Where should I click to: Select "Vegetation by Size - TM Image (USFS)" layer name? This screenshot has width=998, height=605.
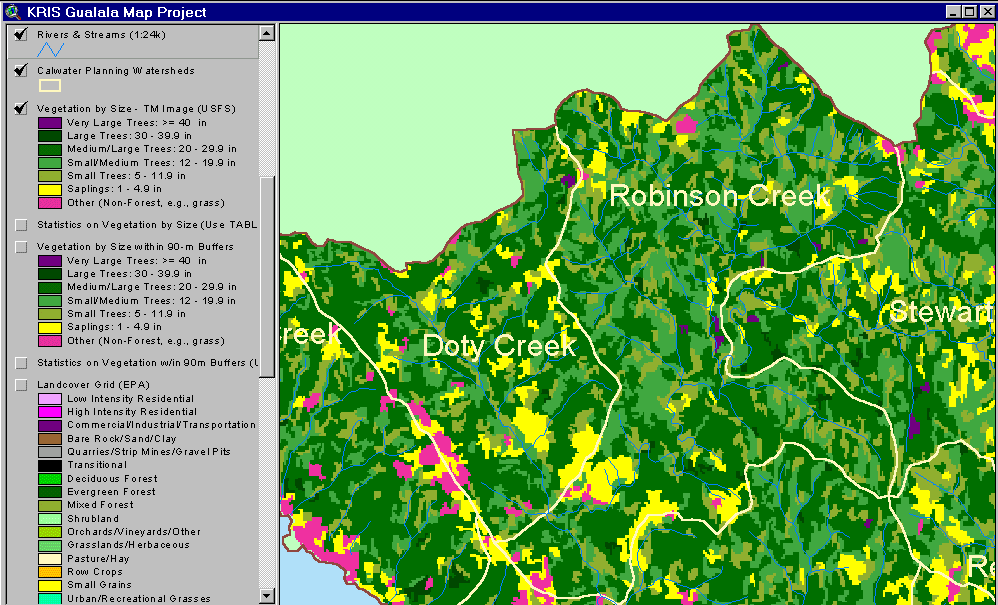[136, 109]
